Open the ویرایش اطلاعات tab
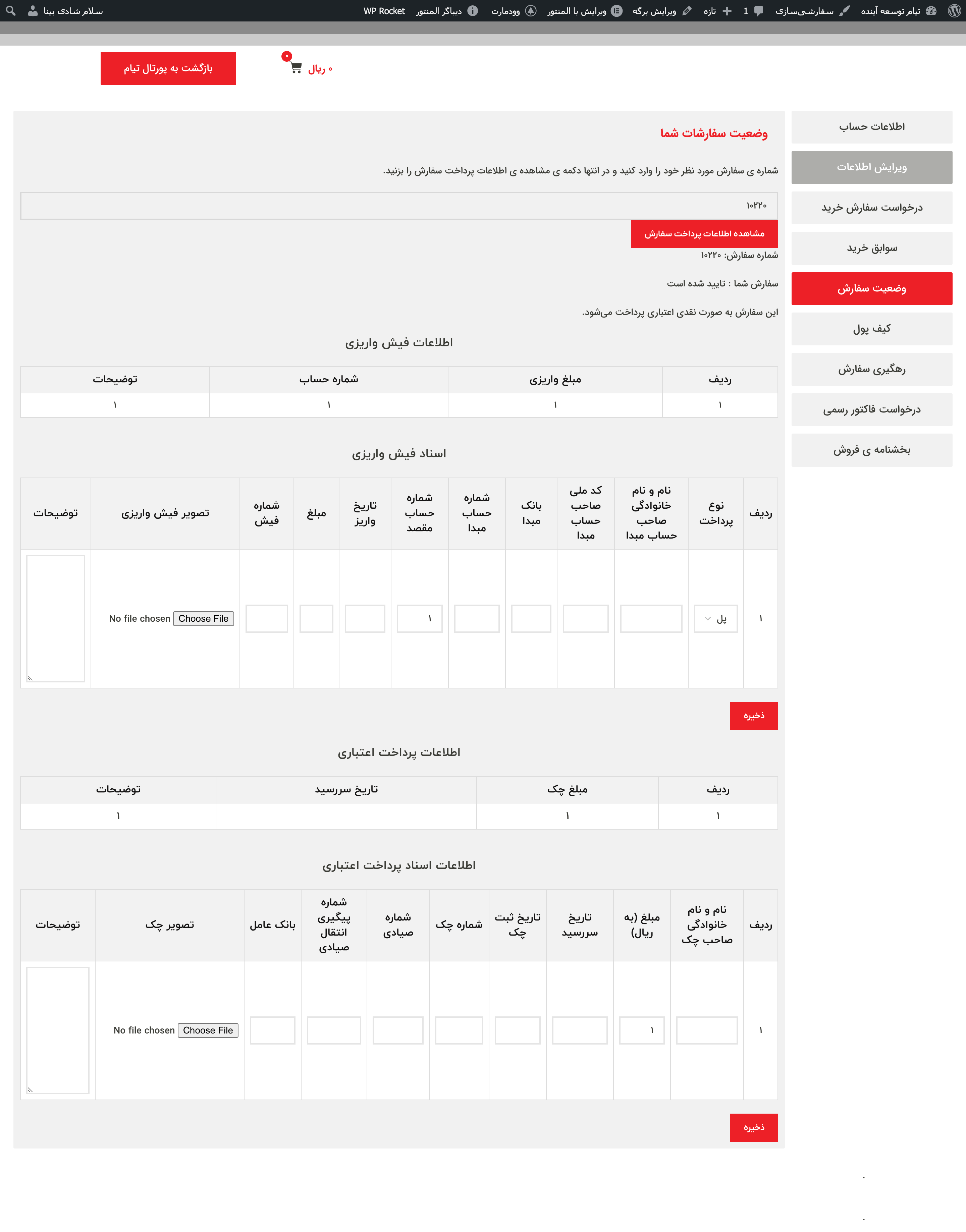966x1232 pixels. pyautogui.click(x=871, y=167)
